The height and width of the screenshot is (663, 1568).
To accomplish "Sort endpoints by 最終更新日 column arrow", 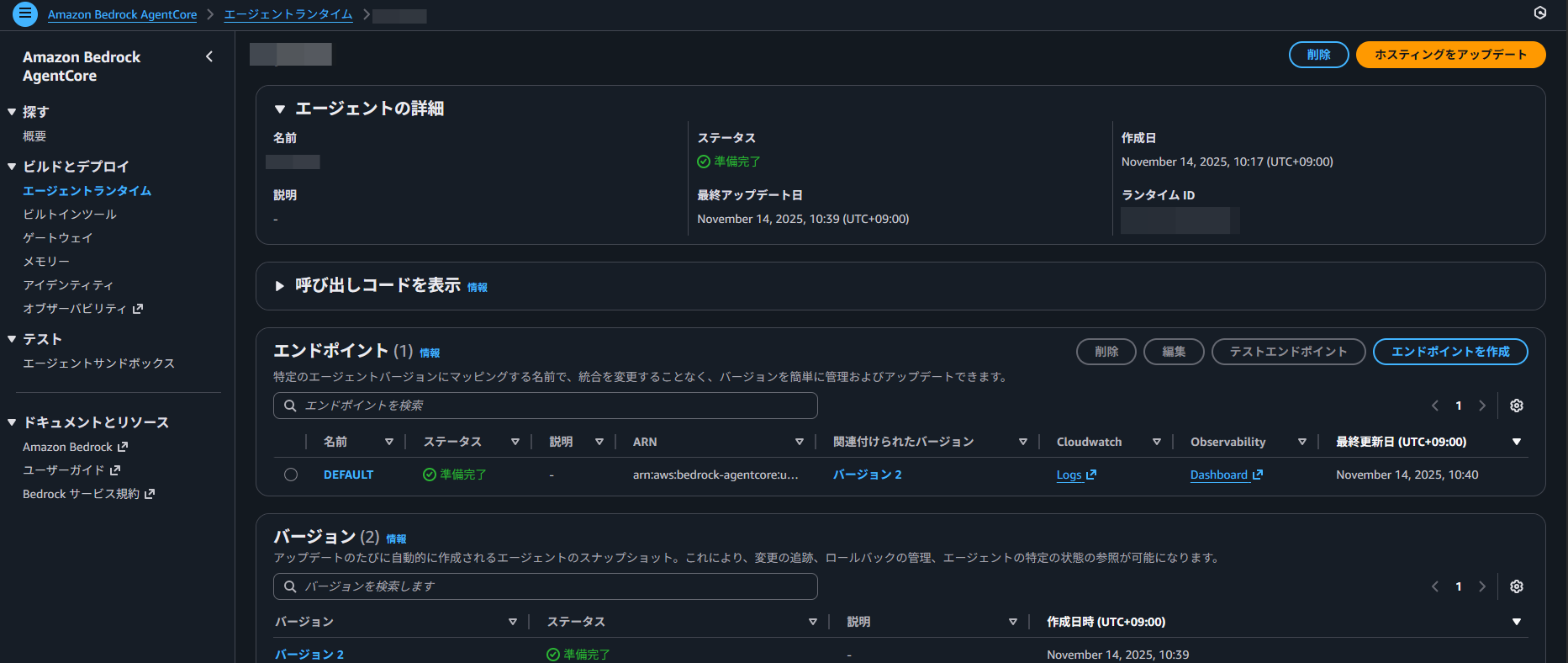I will [x=1517, y=442].
